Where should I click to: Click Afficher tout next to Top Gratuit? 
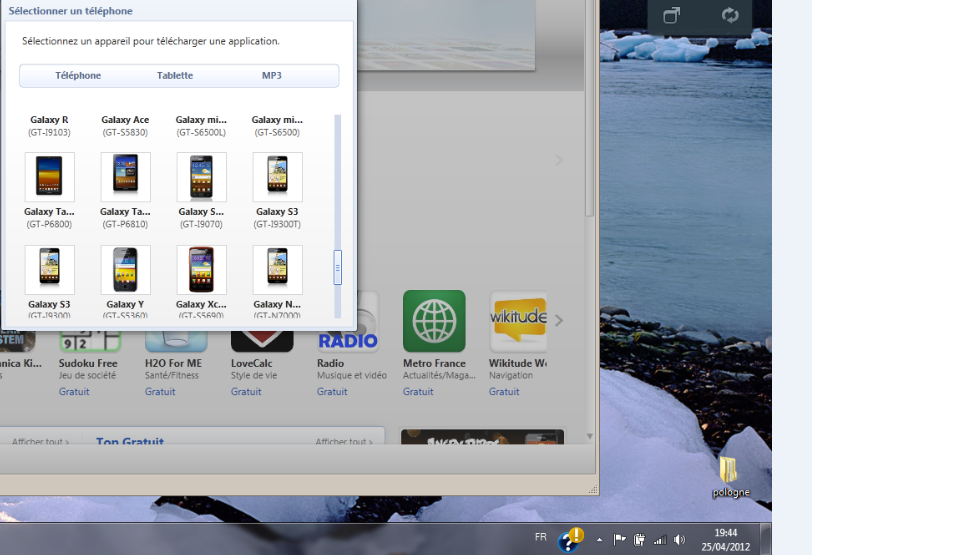pyautogui.click(x=343, y=441)
